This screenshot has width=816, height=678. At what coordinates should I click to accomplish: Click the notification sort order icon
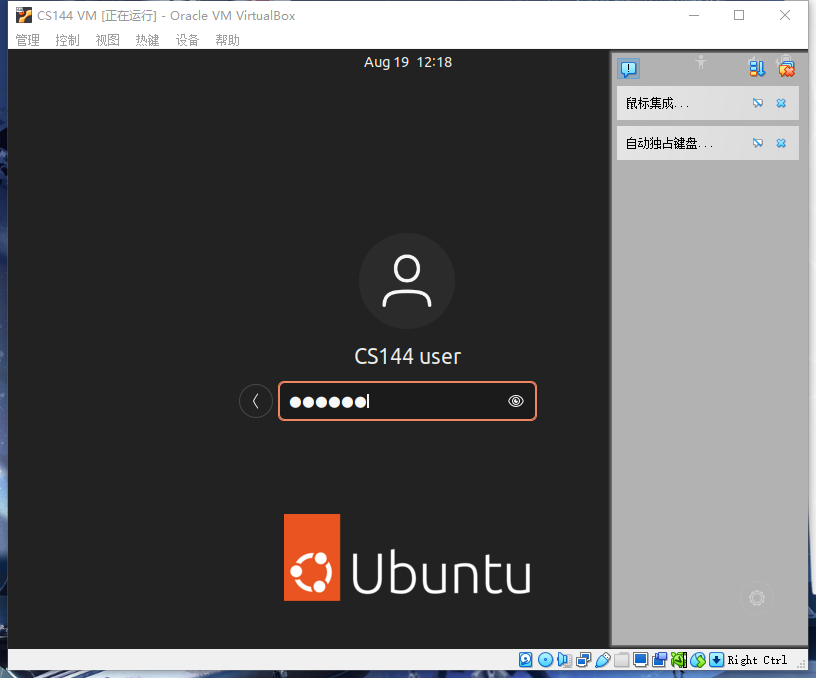[757, 68]
